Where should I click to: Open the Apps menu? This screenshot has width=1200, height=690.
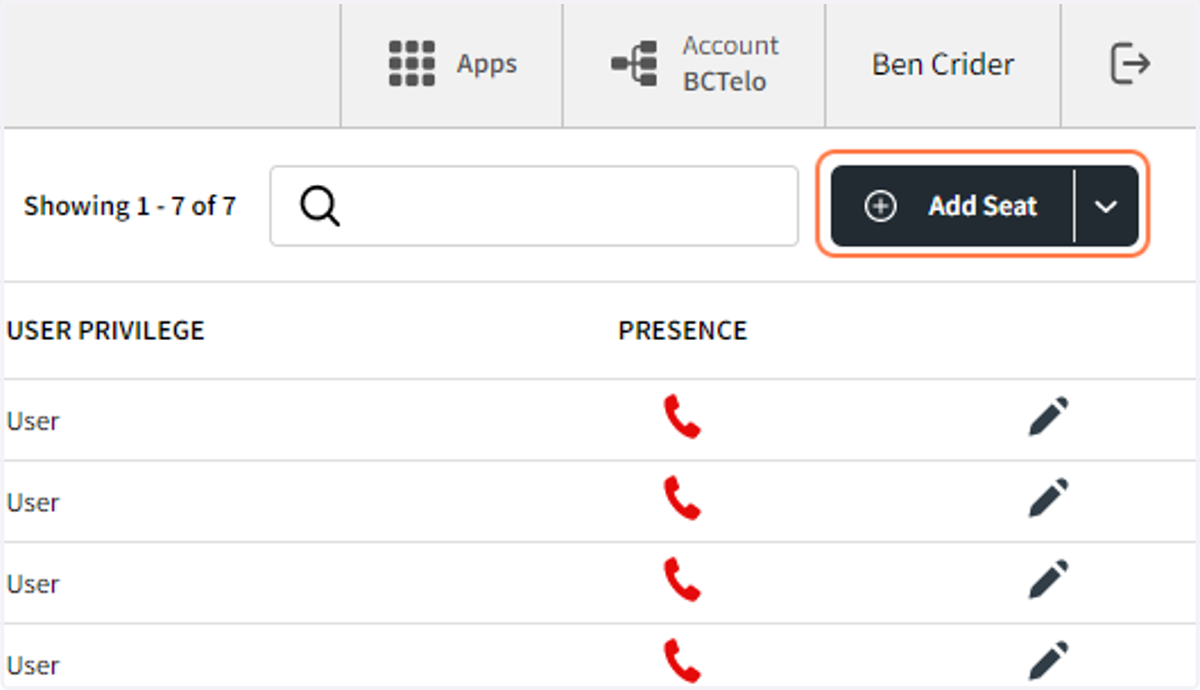pos(452,64)
